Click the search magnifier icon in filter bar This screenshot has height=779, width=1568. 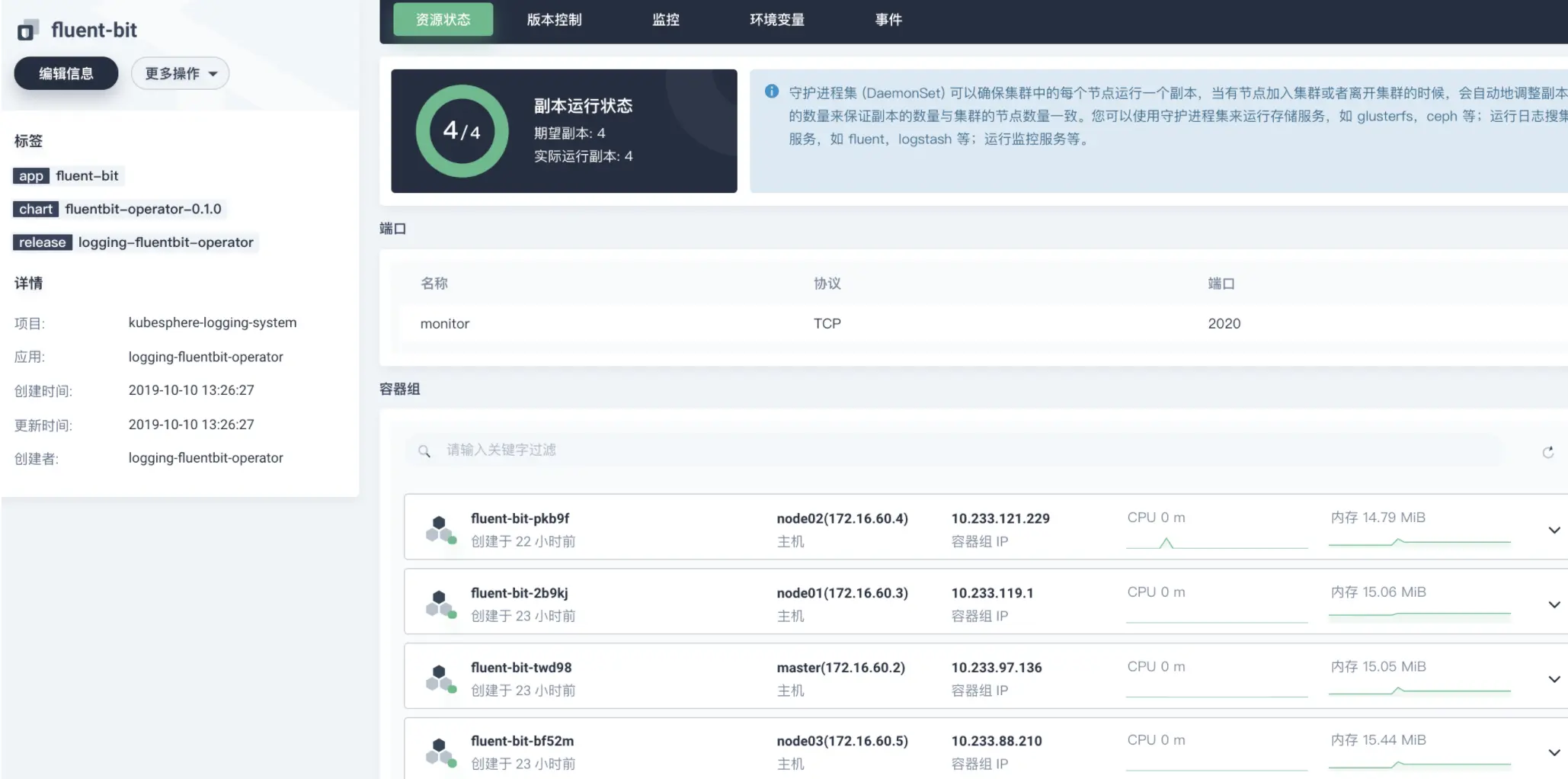[x=424, y=451]
